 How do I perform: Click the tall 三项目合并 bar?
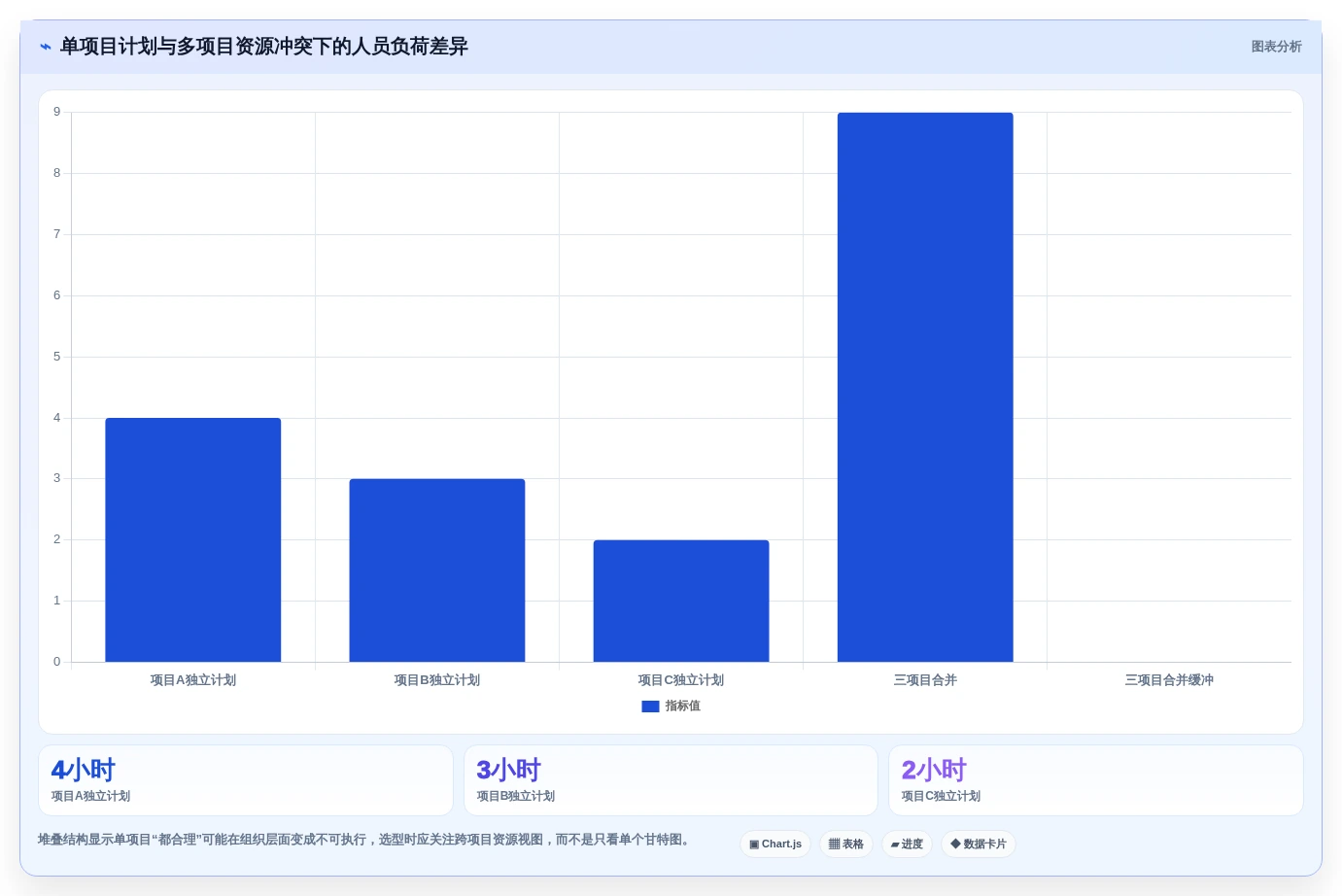point(925,387)
